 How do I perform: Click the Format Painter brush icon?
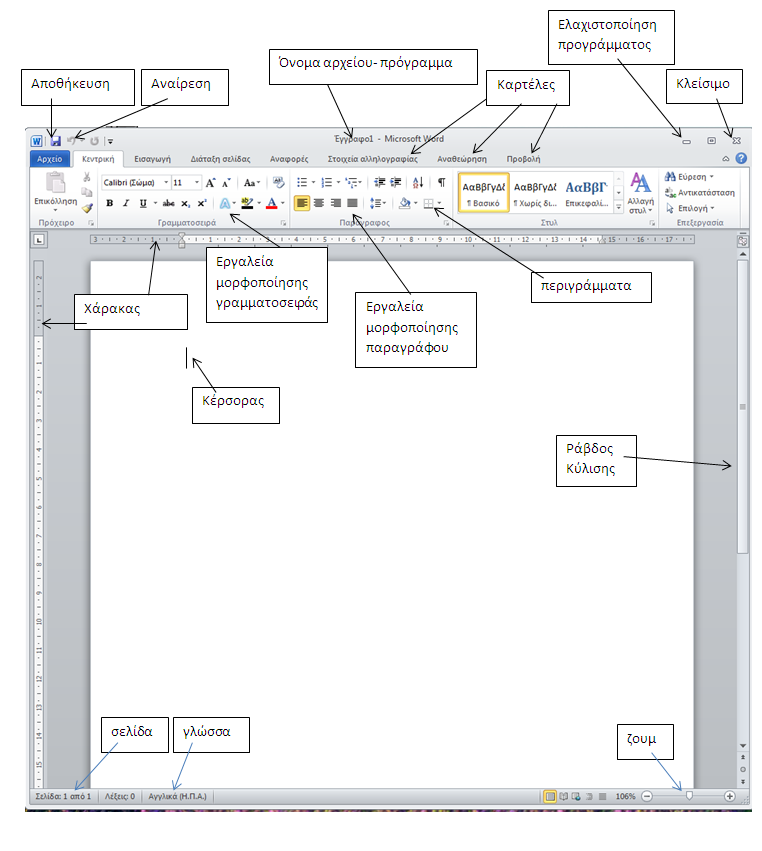87,208
